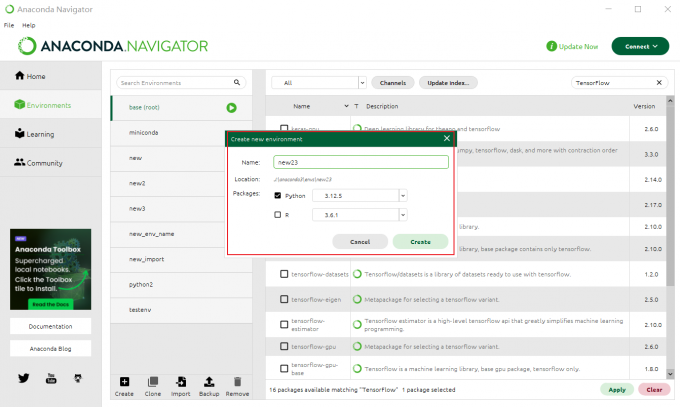Image resolution: width=680 pixels, height=407 pixels.
Task: Click the package list scrollbar up arrow
Action: (670, 101)
